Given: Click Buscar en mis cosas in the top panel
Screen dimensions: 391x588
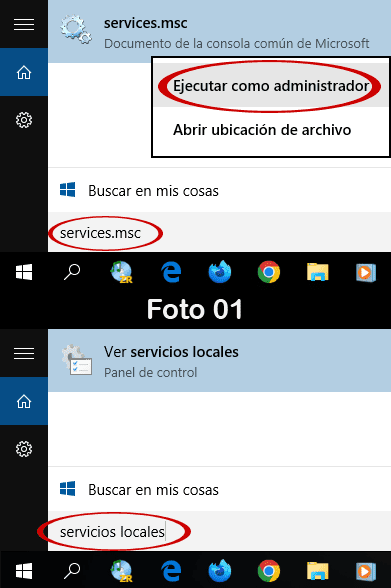Looking at the screenshot, I should [219, 190].
